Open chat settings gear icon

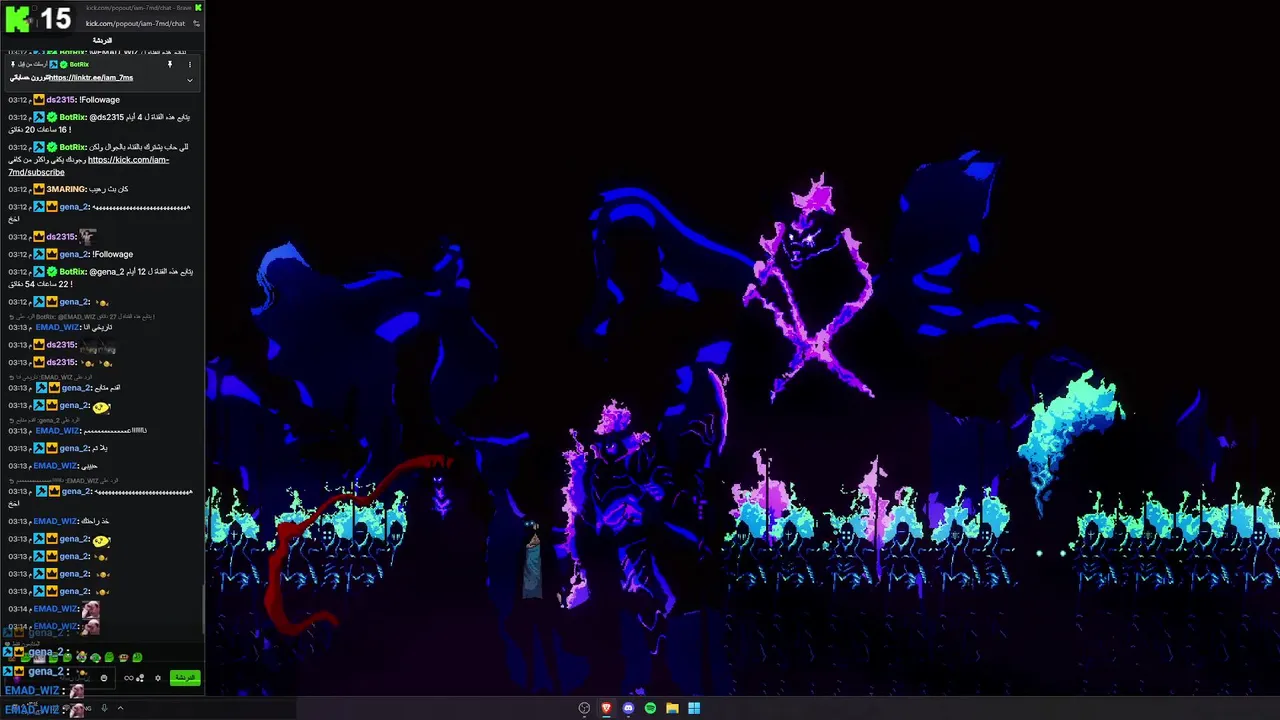157,678
